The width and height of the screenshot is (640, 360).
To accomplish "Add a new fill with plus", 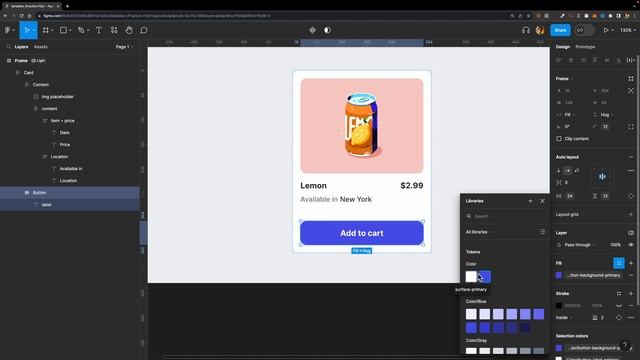I will pos(631,263).
